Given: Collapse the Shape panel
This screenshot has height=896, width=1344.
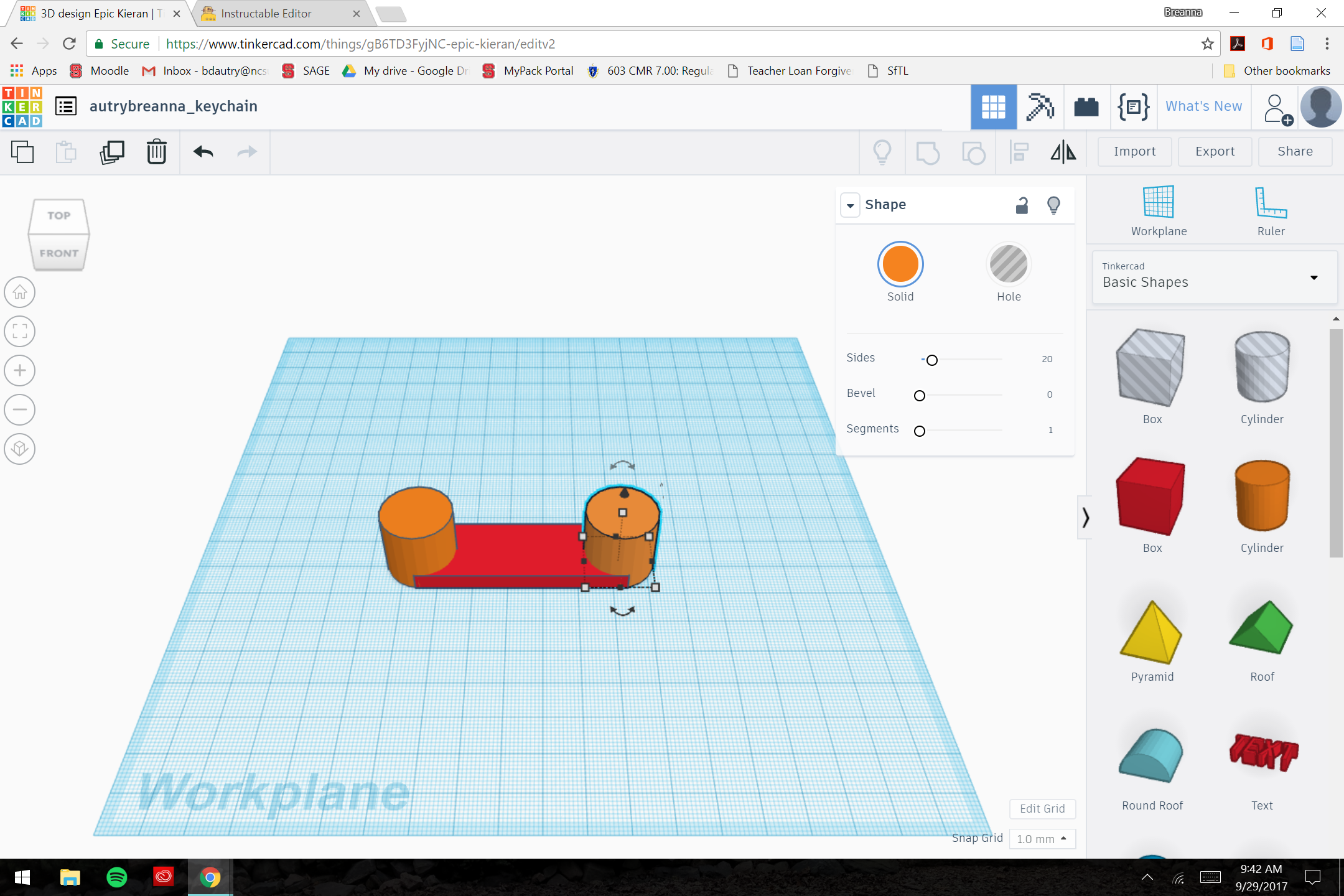Looking at the screenshot, I should 850,205.
